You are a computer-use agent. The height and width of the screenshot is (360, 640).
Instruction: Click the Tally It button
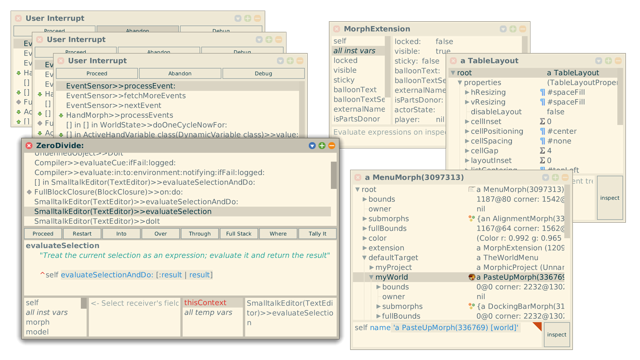tap(317, 234)
